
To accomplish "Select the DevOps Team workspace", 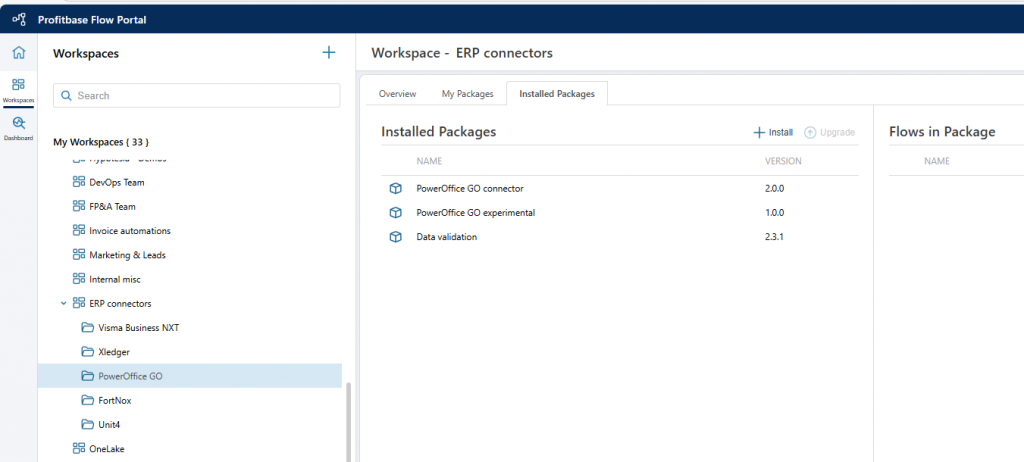I will [x=116, y=183].
